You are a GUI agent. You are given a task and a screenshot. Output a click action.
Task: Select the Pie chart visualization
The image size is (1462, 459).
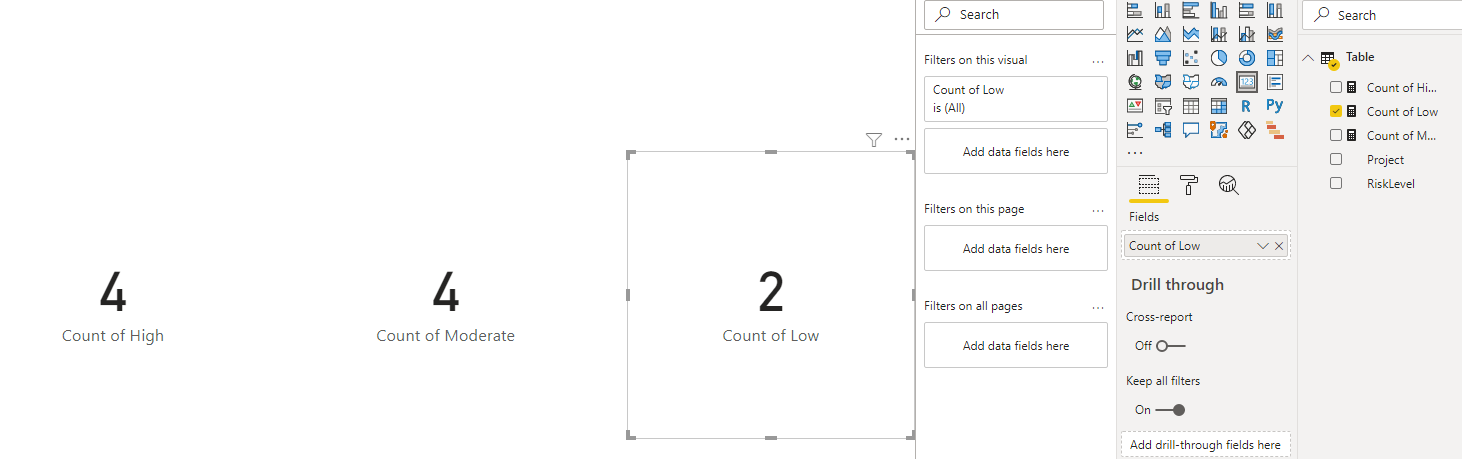pos(1219,58)
